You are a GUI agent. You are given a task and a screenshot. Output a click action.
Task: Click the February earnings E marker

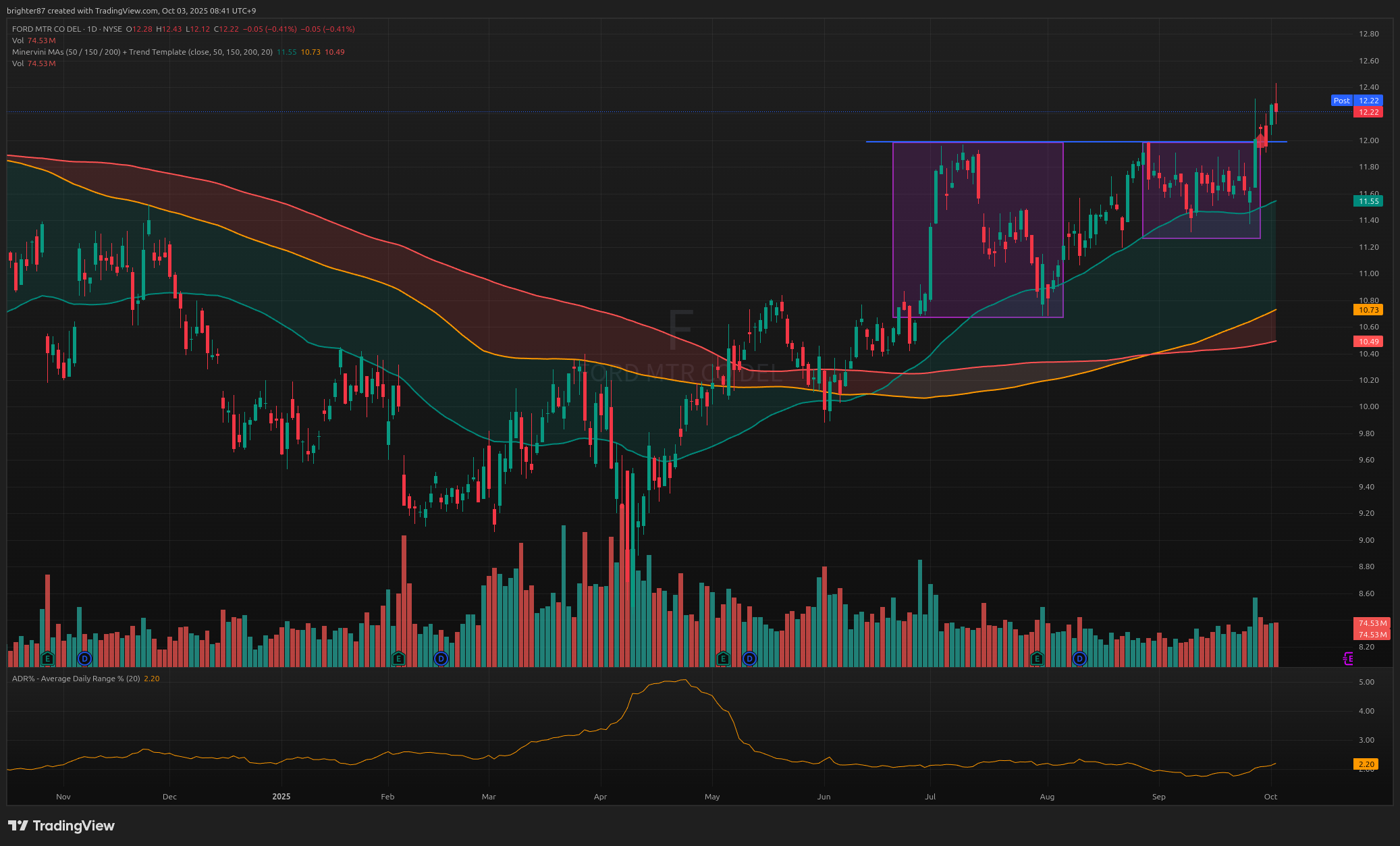pyautogui.click(x=398, y=658)
